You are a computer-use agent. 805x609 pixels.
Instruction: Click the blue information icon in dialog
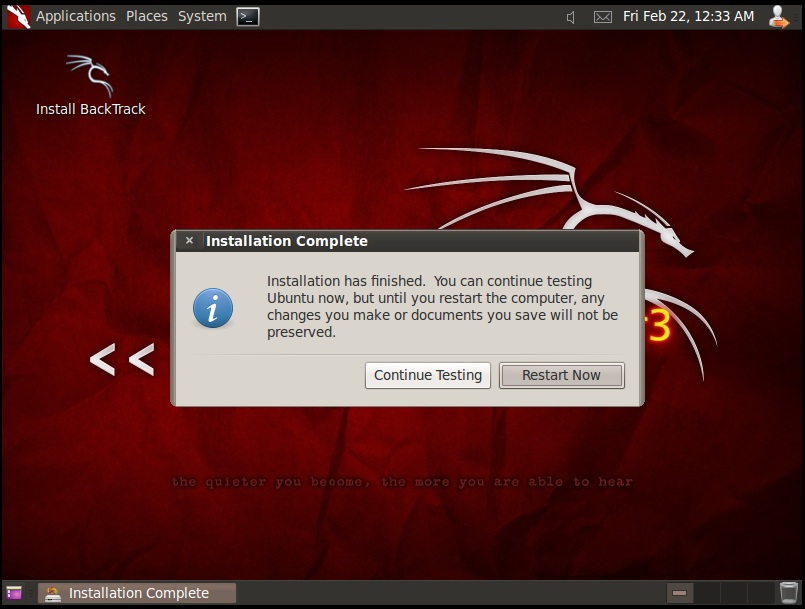pos(213,308)
